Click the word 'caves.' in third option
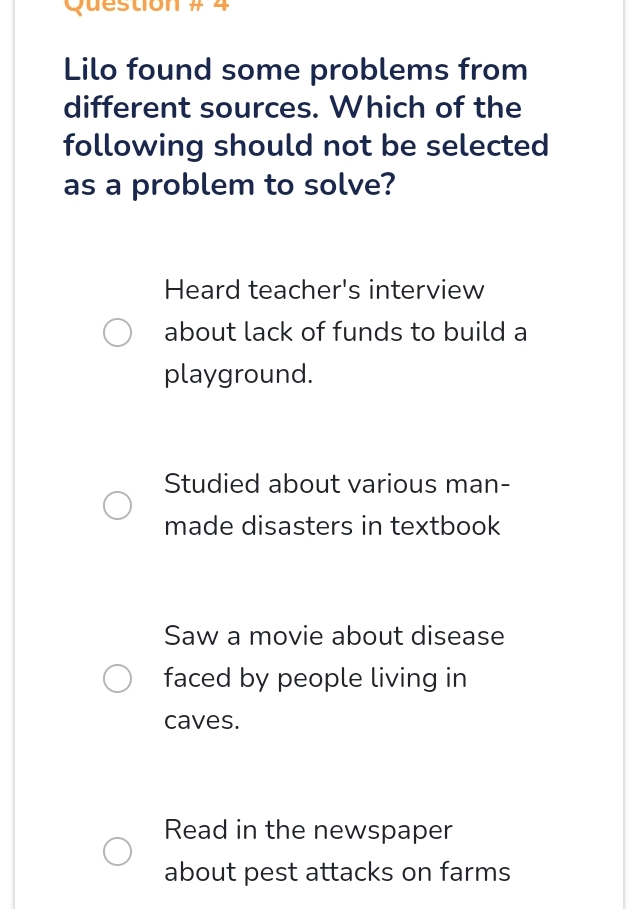Image resolution: width=641 pixels, height=909 pixels. (202, 721)
